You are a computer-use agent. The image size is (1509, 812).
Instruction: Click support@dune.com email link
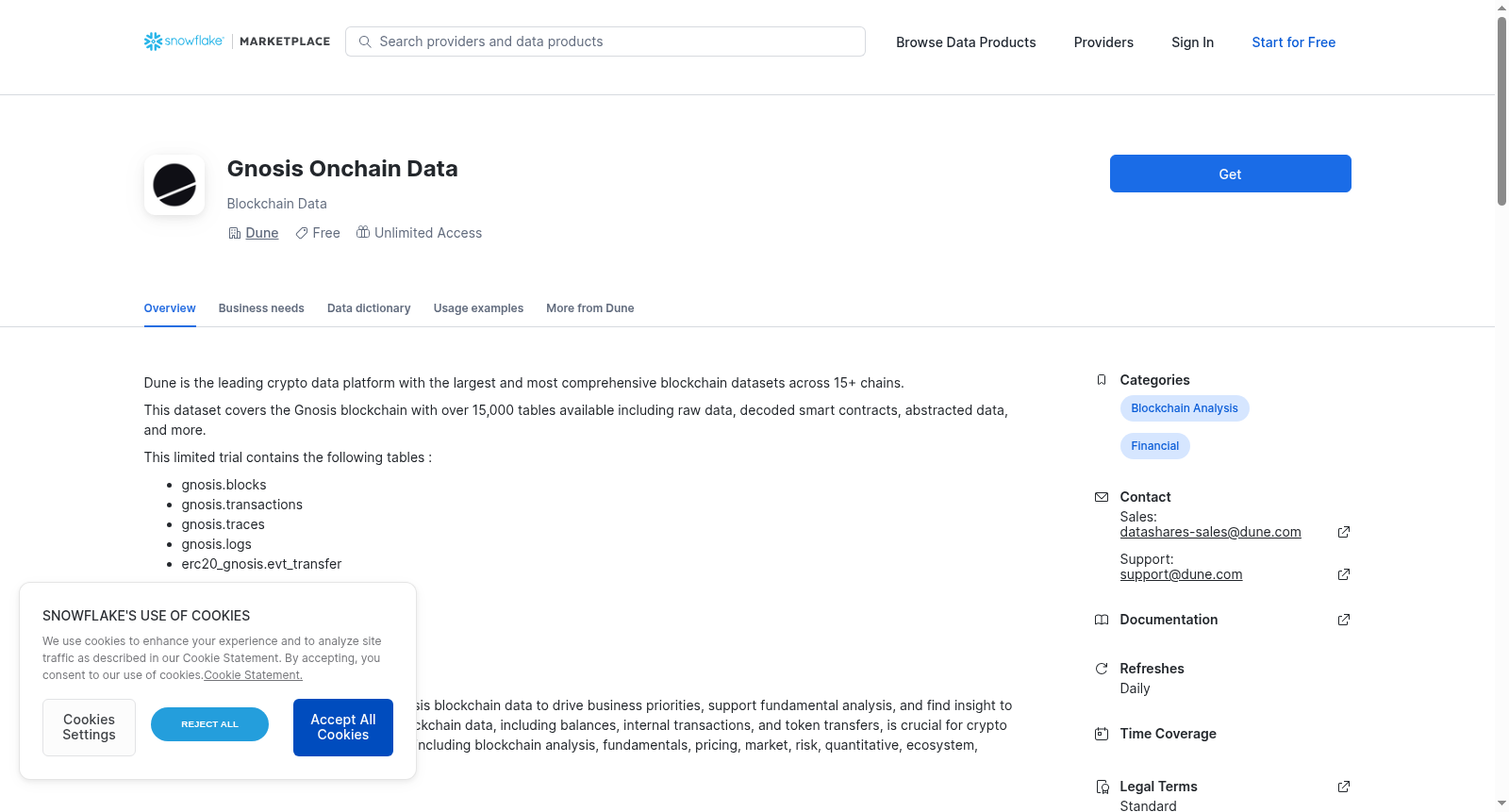click(x=1181, y=574)
